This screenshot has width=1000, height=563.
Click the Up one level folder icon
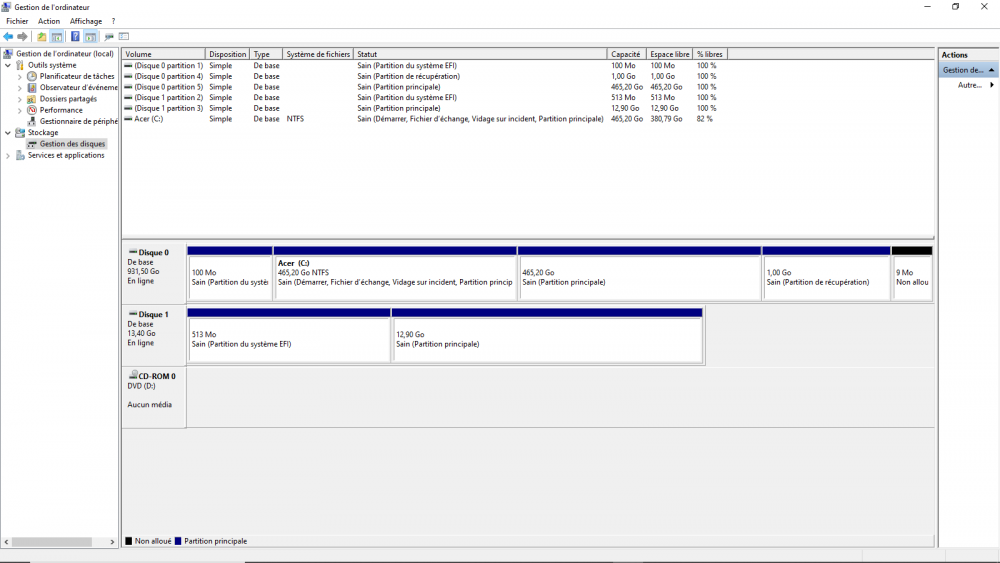click(x=42, y=37)
